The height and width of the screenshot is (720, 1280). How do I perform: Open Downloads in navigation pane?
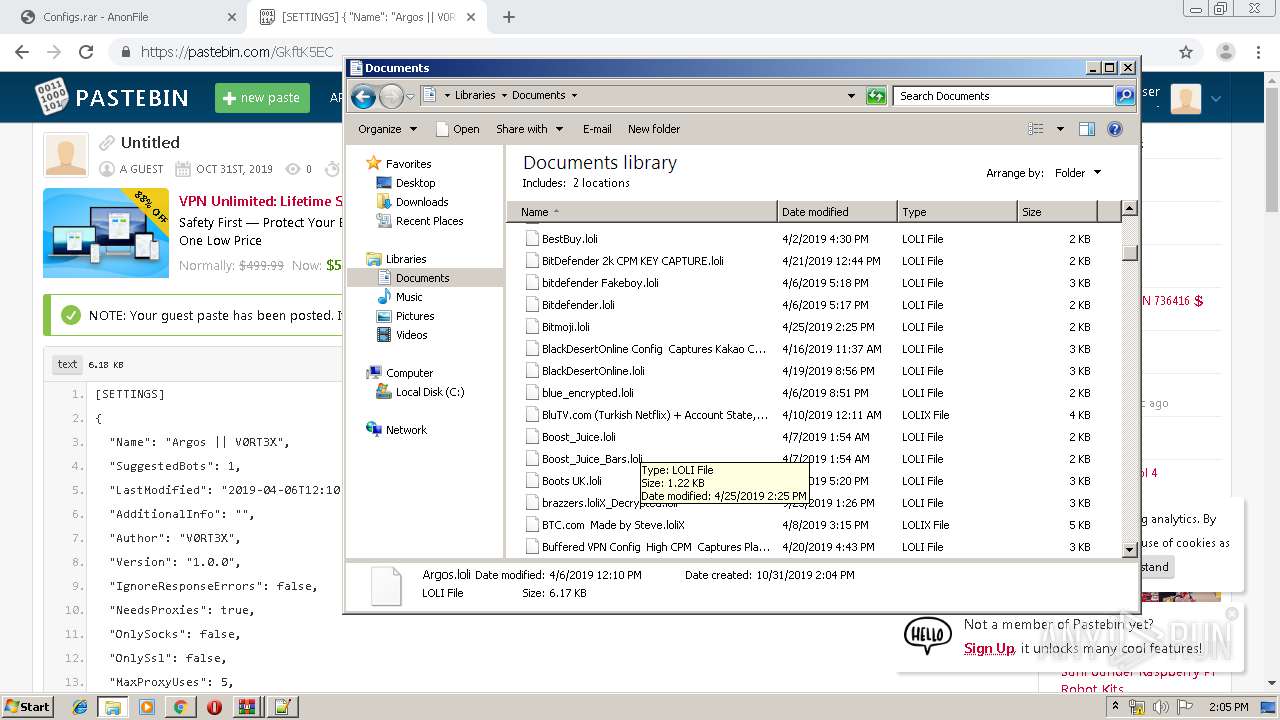[422, 202]
